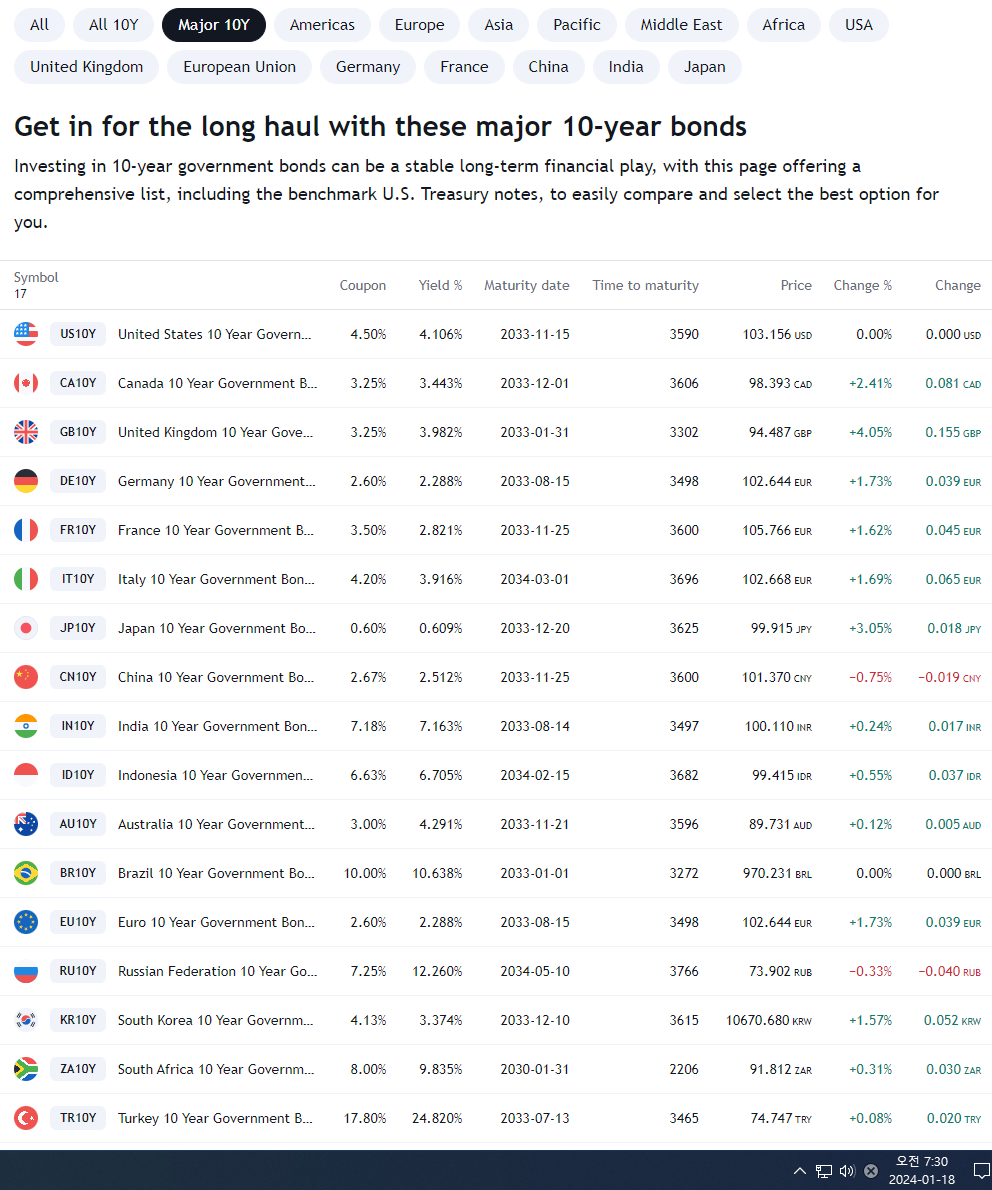The image size is (992, 1190).
Task: Select the Germany filter tab
Action: click(367, 67)
